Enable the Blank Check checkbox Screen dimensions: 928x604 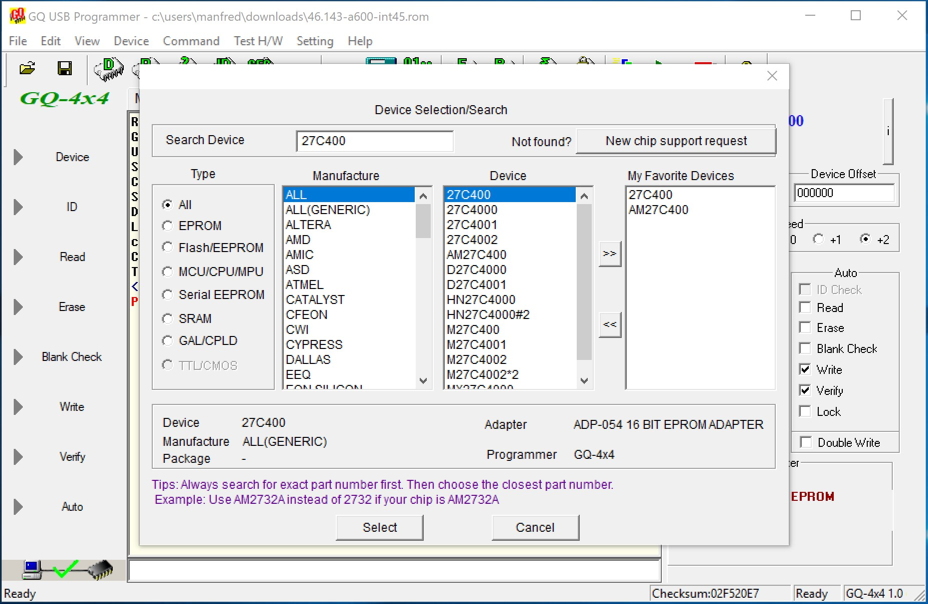tap(805, 349)
